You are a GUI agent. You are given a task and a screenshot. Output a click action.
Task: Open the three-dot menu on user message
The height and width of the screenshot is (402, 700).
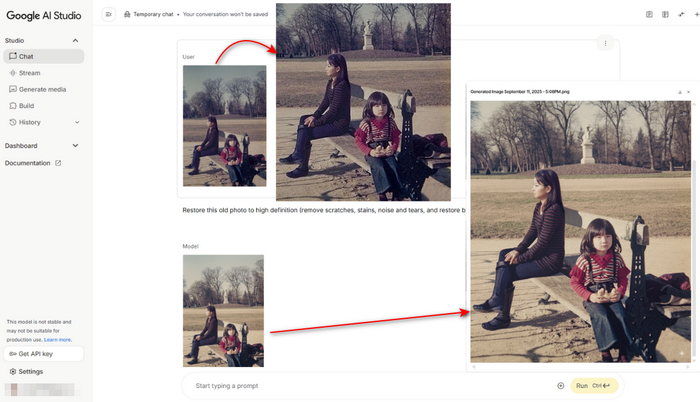pos(605,44)
